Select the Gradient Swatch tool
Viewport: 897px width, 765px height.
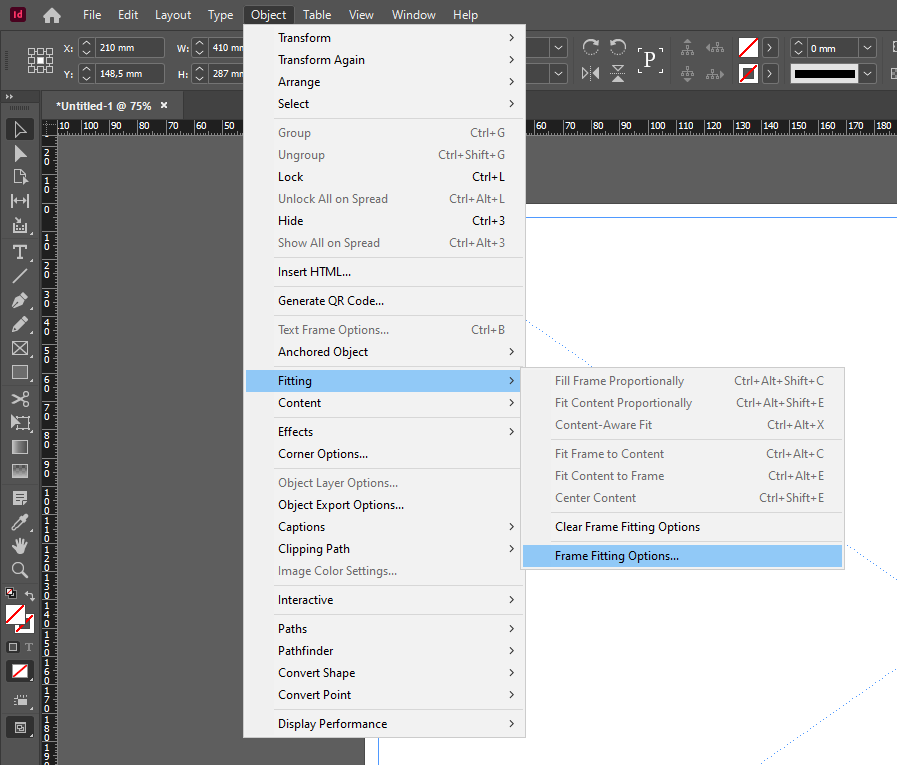20,447
